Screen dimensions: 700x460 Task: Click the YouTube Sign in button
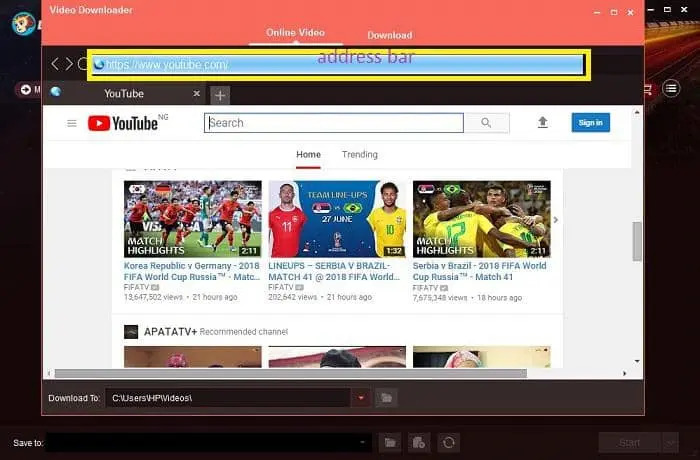590,122
